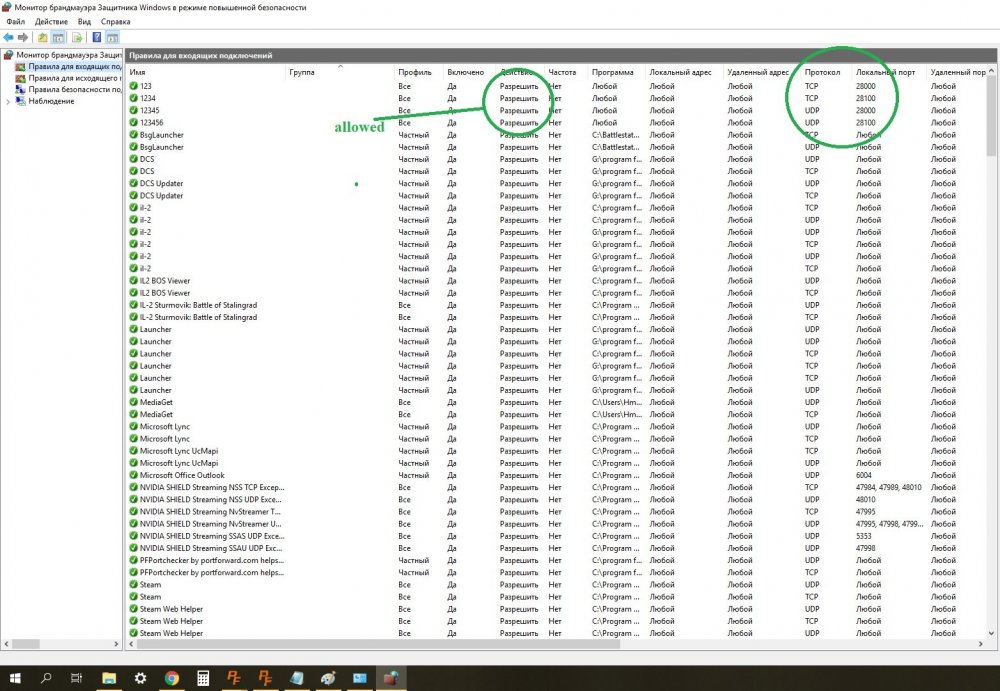Image resolution: width=1000 pixels, height=691 pixels.
Task: Click the Up one level folder icon
Action: click(x=42, y=38)
